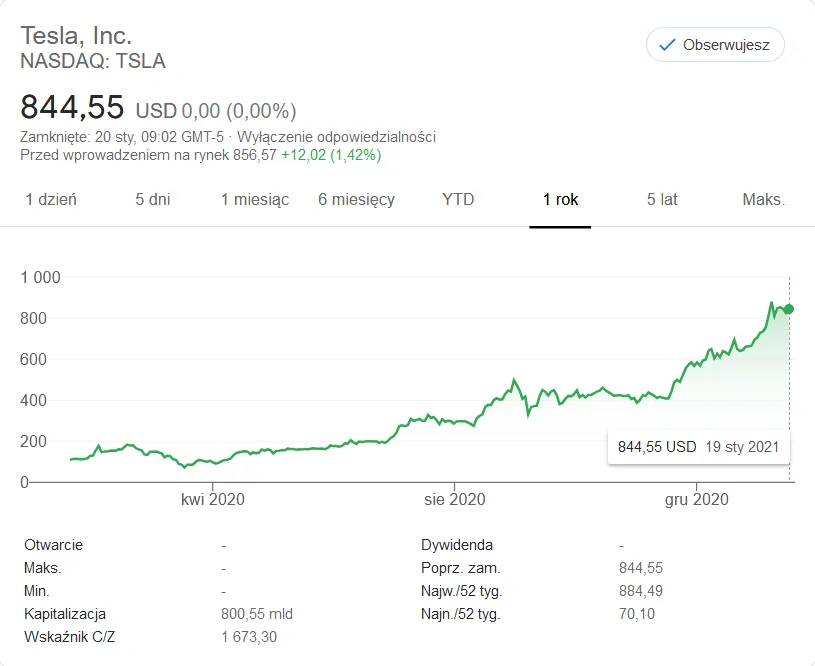The image size is (815, 666).
Task: Click the checkmark icon in Obserwujesz
Action: (667, 45)
